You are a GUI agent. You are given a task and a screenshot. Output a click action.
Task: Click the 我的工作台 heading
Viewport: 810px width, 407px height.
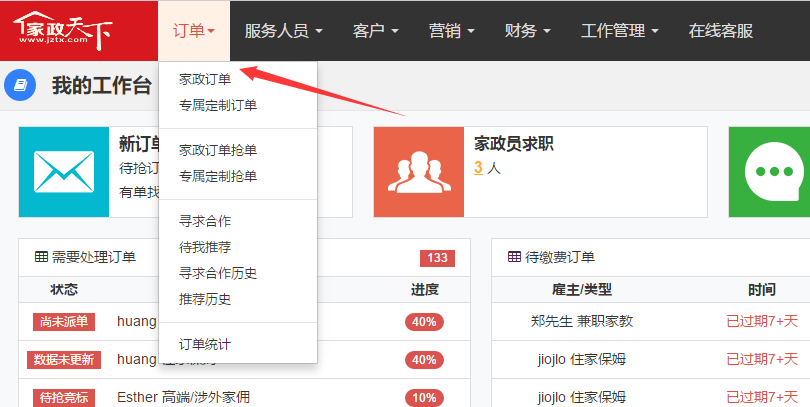click(x=102, y=85)
